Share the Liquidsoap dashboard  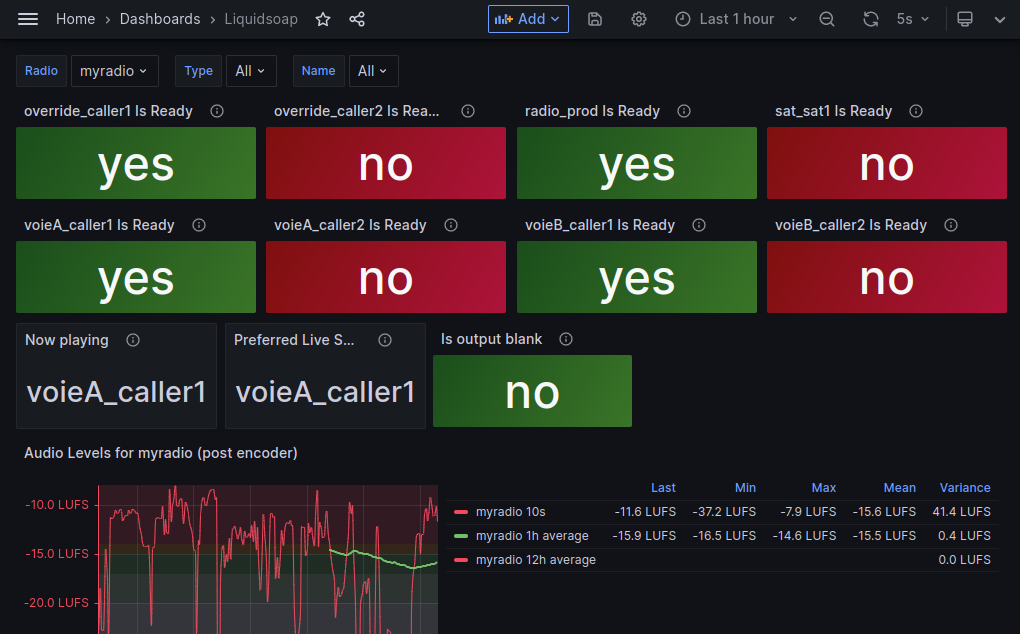coord(357,20)
